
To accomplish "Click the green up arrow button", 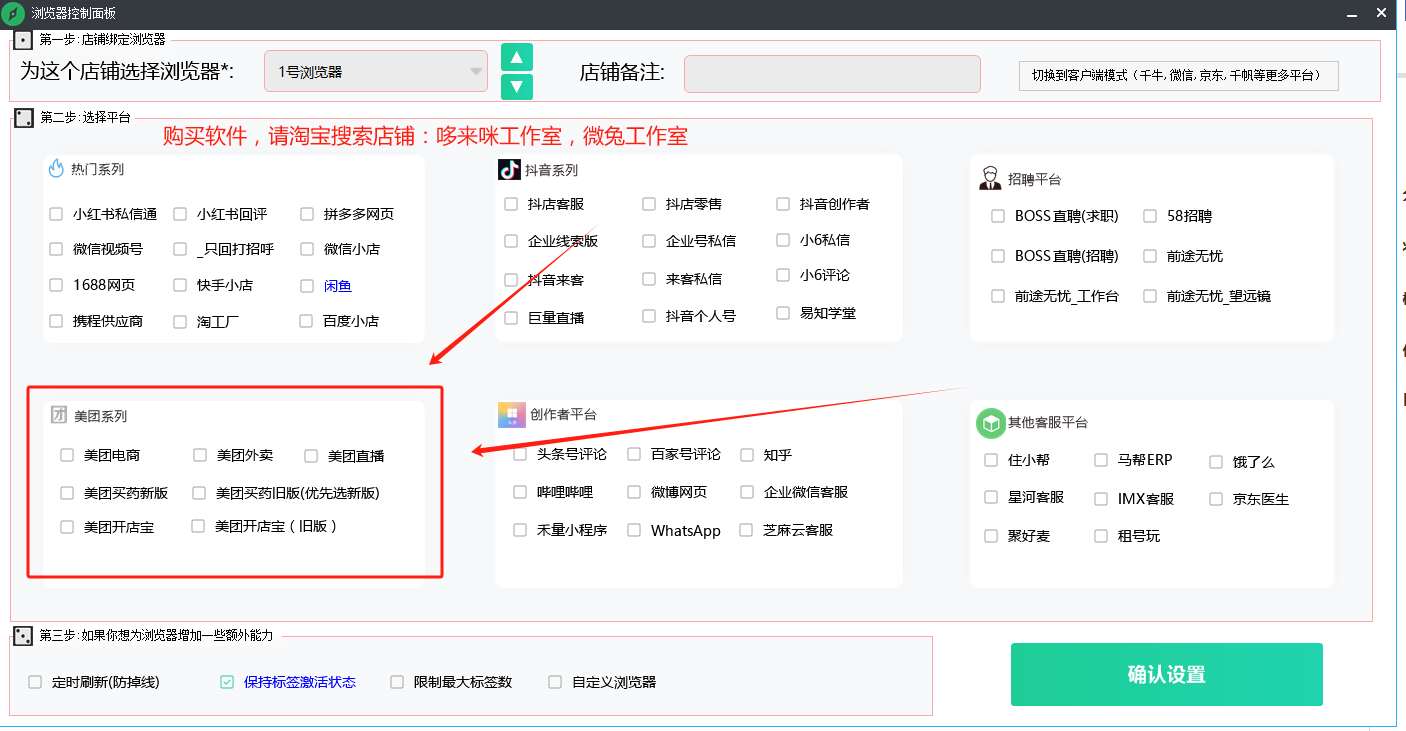I will coord(516,57).
